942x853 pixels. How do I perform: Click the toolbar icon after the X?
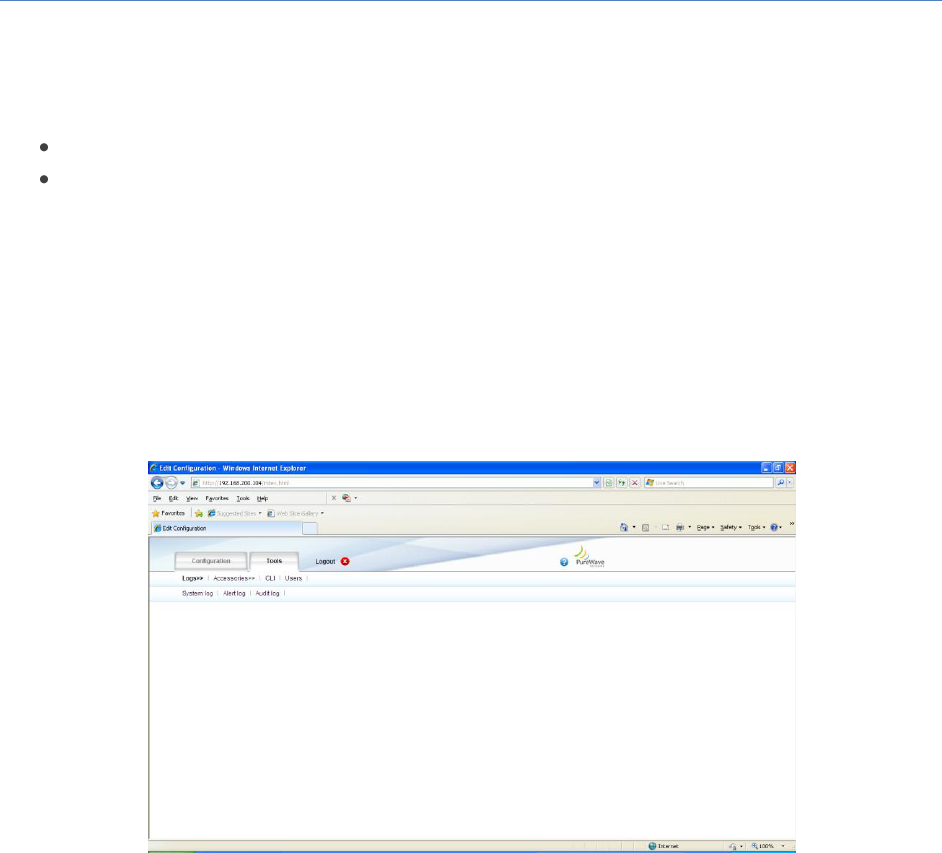[x=347, y=498]
